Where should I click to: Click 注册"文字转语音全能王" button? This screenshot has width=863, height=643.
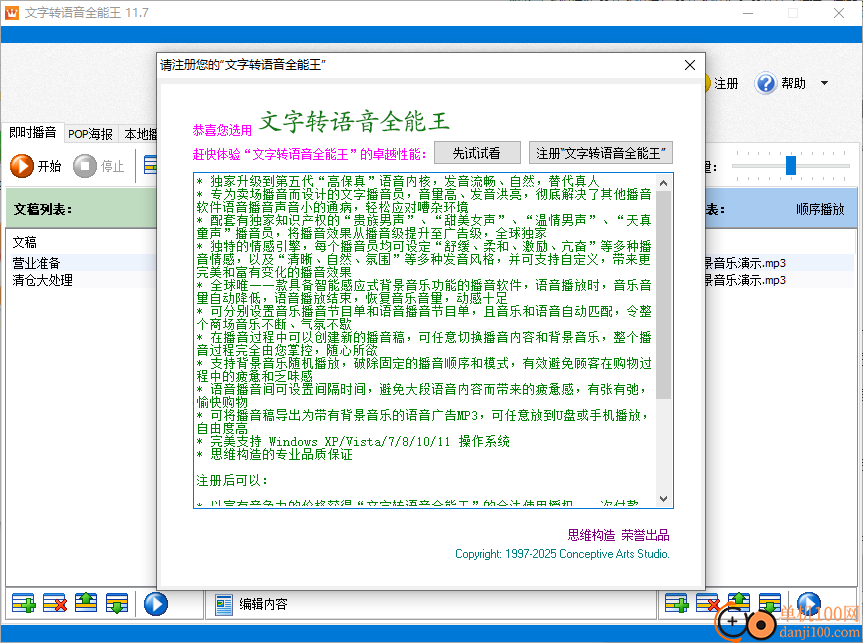[x=600, y=153]
